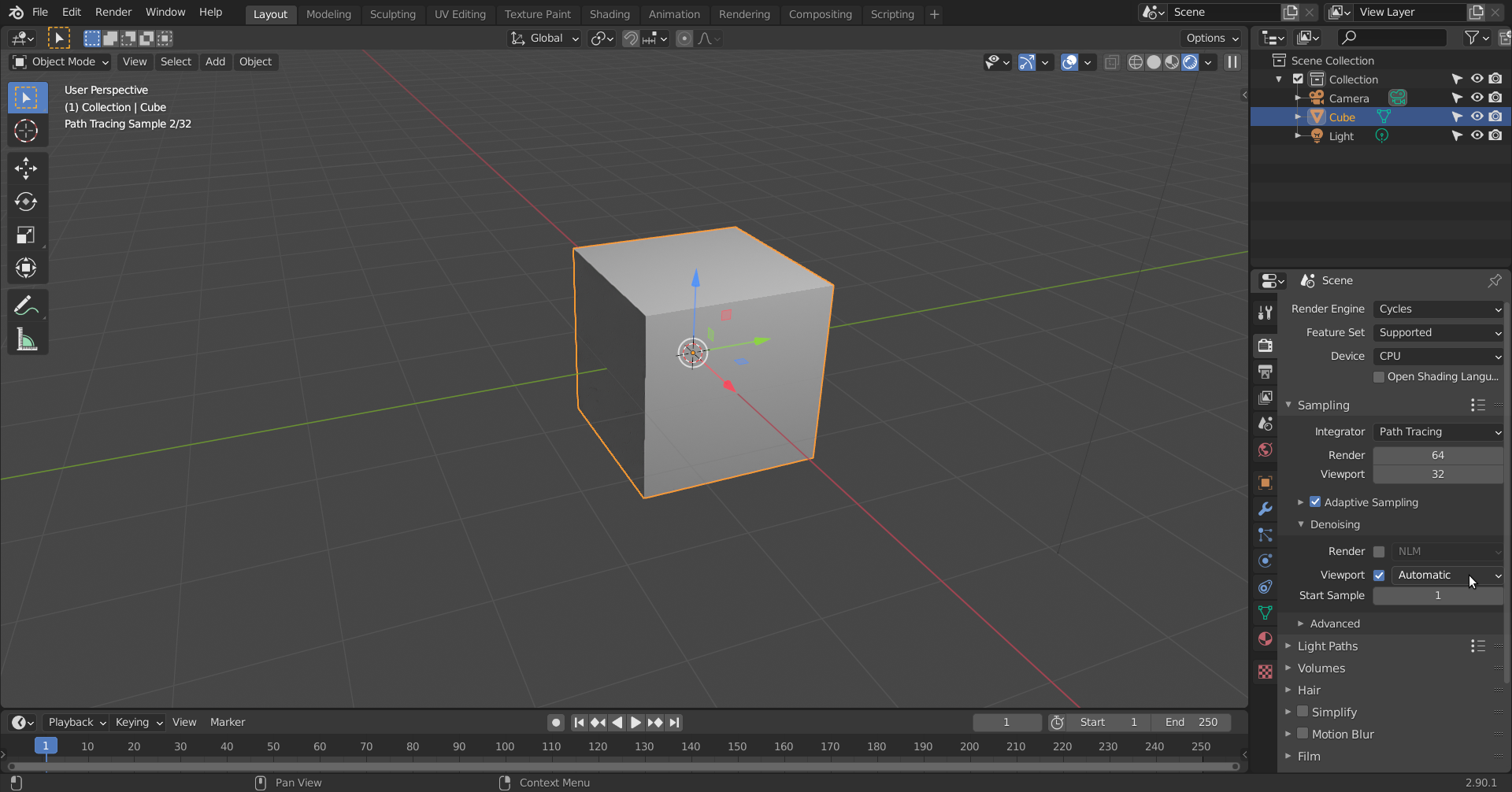
Task: Select the Cursor tool in the toolbar
Action: tap(26, 131)
